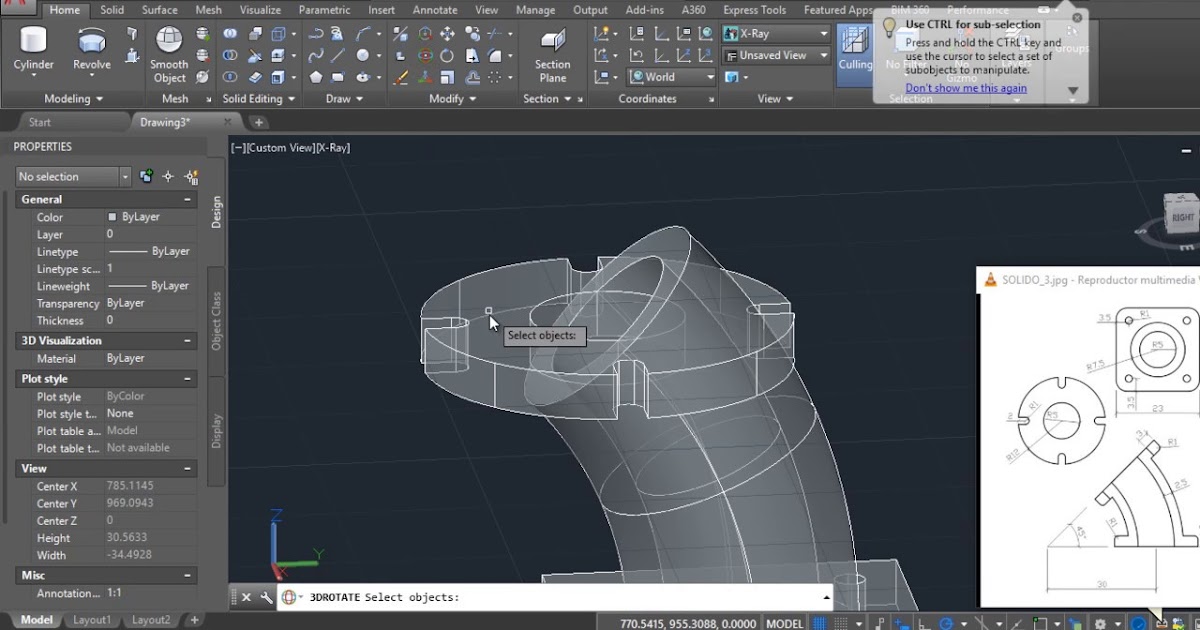Open Reproductor multimedia VLC window icon
Screen dimensions: 1200x630
[x=990, y=280]
